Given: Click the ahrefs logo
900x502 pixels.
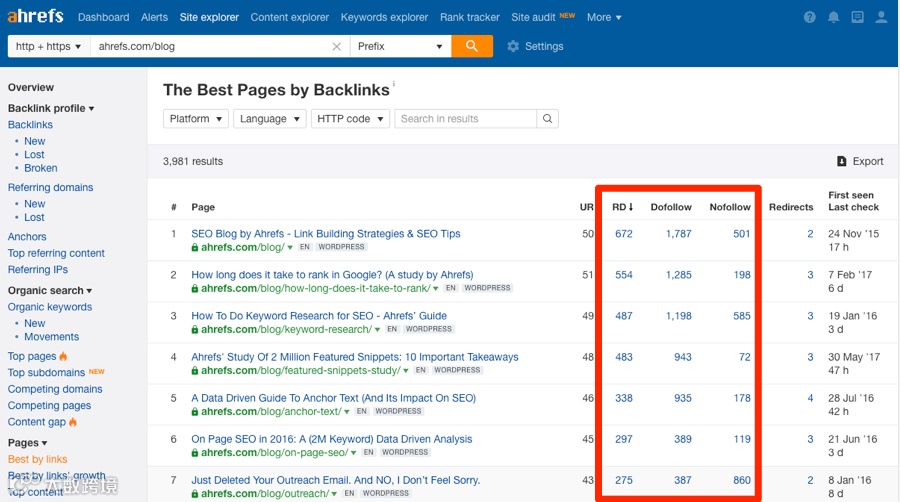Looking at the screenshot, I should pyautogui.click(x=36, y=16).
